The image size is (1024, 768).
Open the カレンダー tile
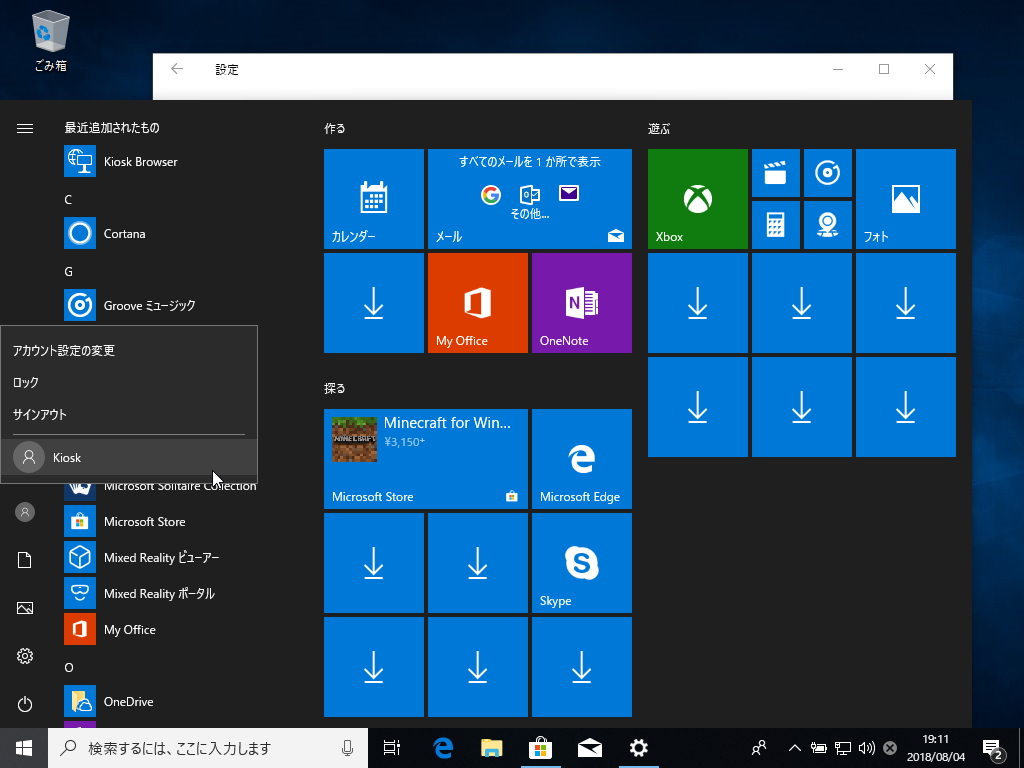pyautogui.click(x=374, y=199)
